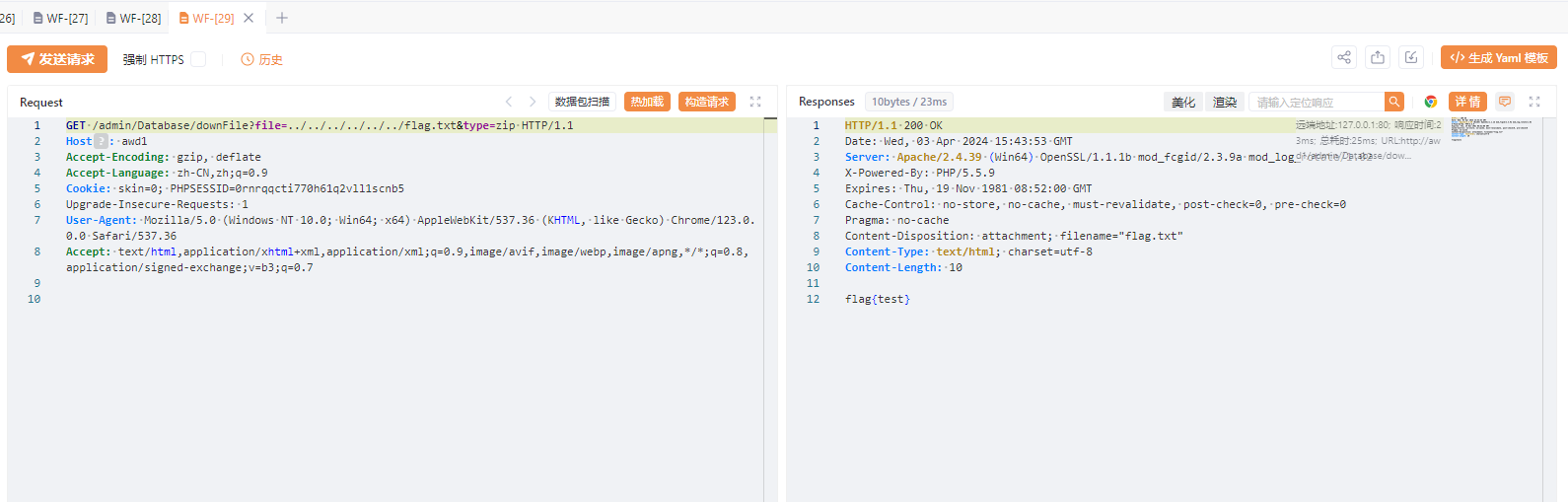The image size is (1568, 502).
Task: Click the 发送请求 send request button
Action: [57, 59]
